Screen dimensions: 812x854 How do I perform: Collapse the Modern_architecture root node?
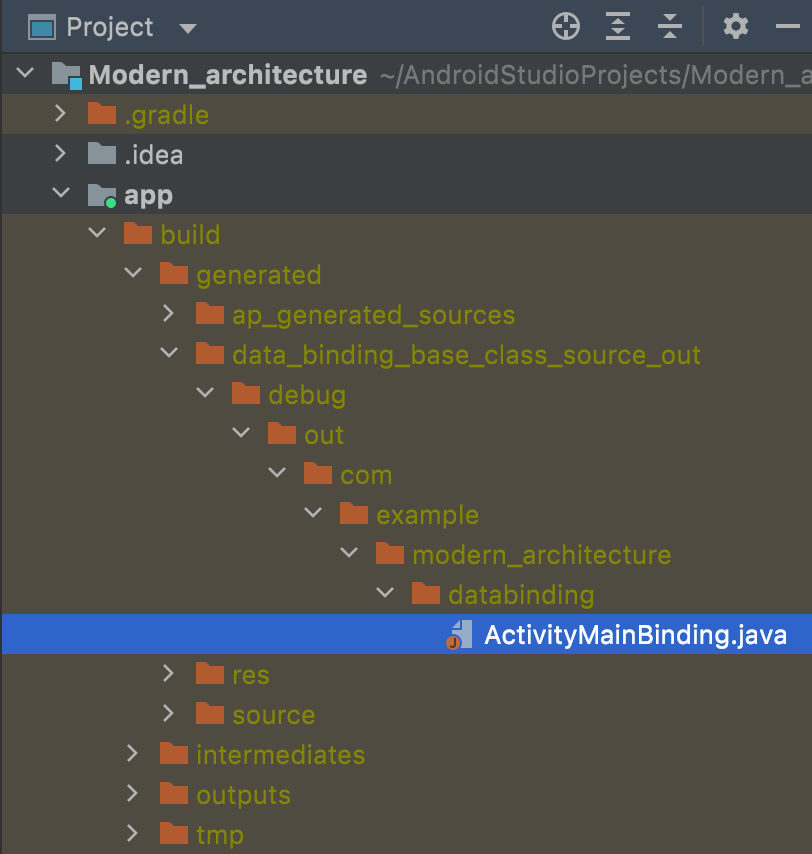coord(25,72)
